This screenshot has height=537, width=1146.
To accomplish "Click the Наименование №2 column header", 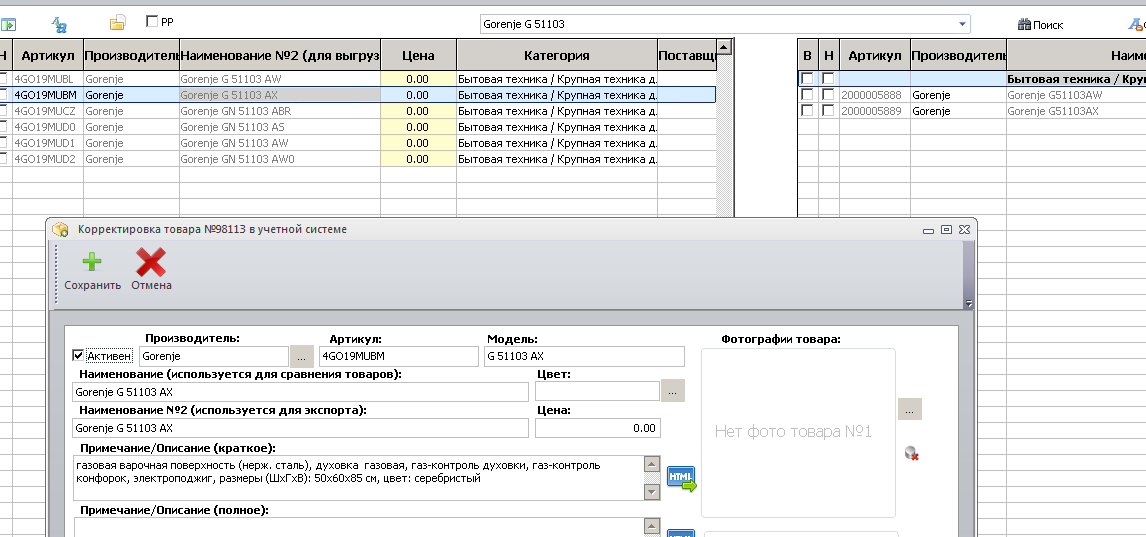I will [280, 56].
